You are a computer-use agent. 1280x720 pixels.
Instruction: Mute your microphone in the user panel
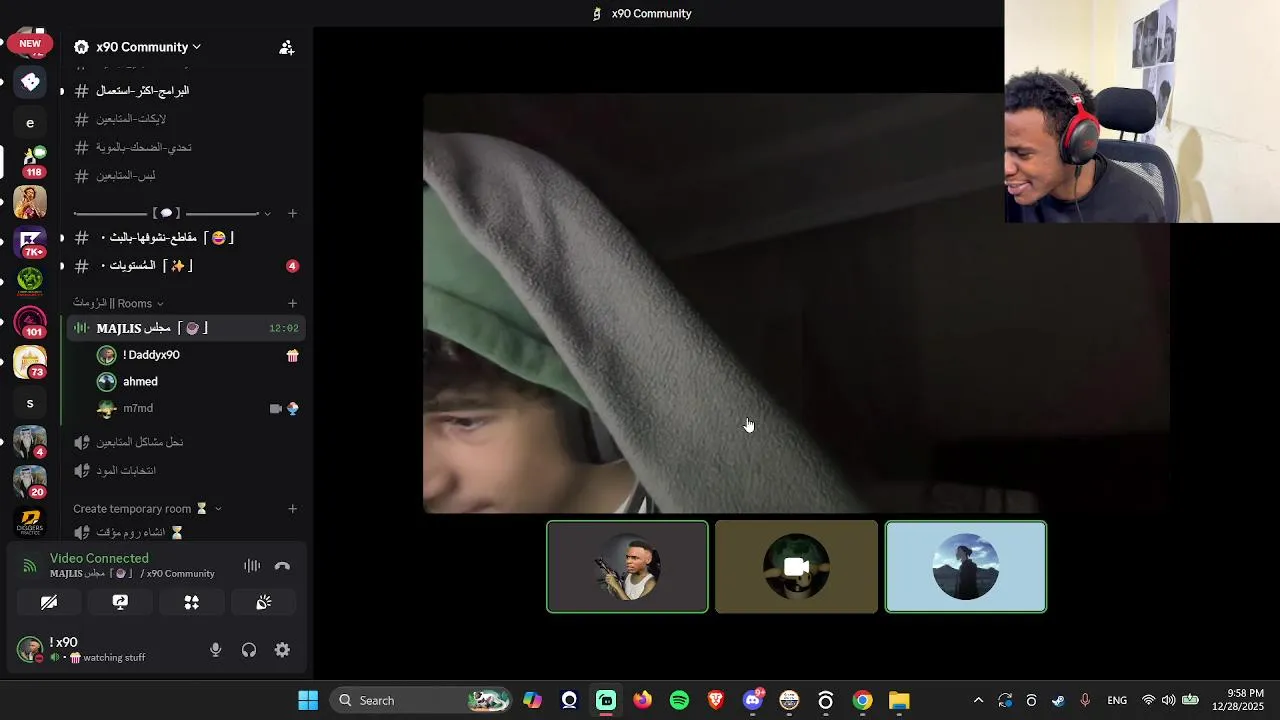pyautogui.click(x=215, y=650)
